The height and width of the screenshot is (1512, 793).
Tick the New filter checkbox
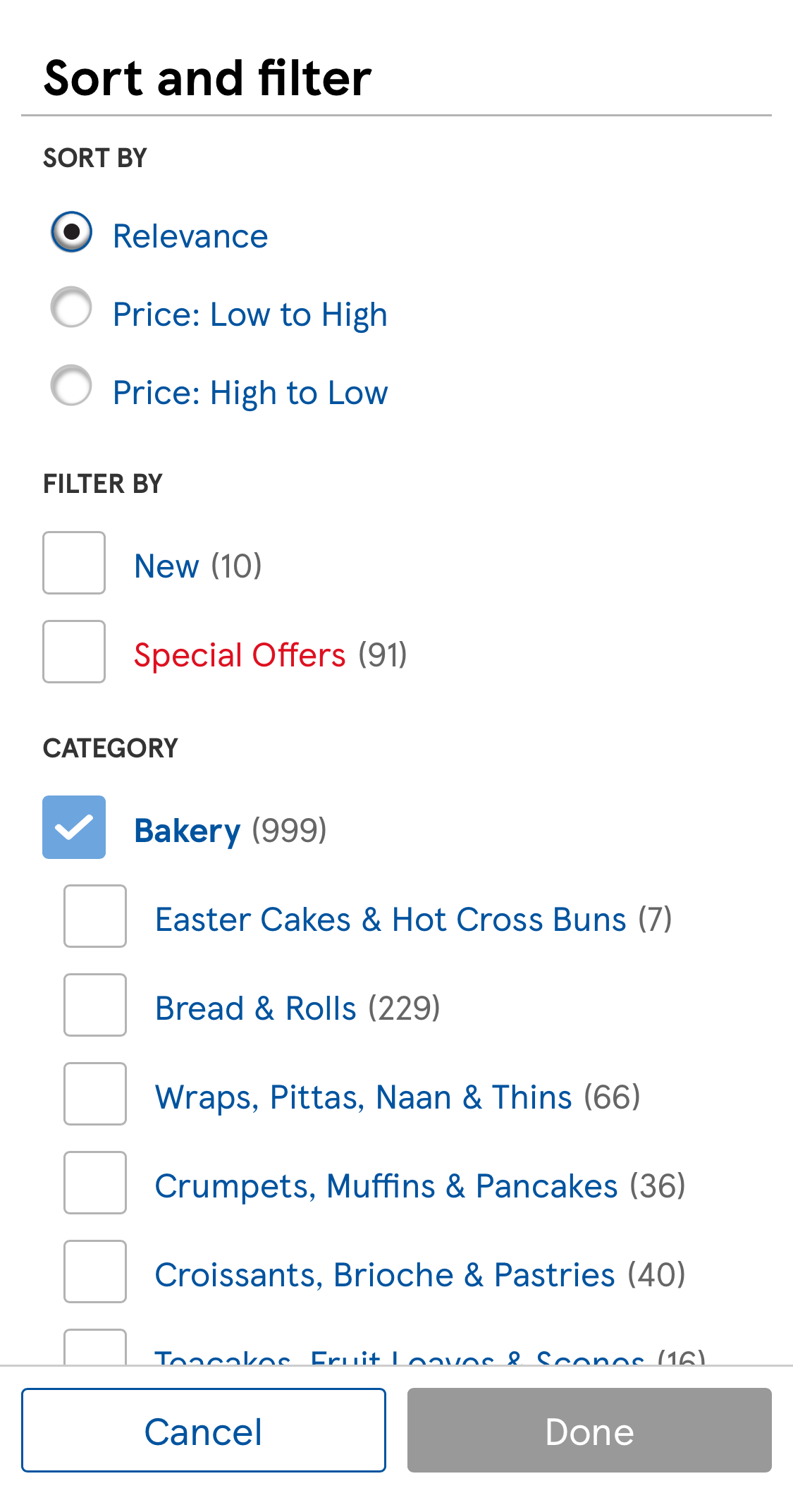pyautogui.click(x=74, y=563)
